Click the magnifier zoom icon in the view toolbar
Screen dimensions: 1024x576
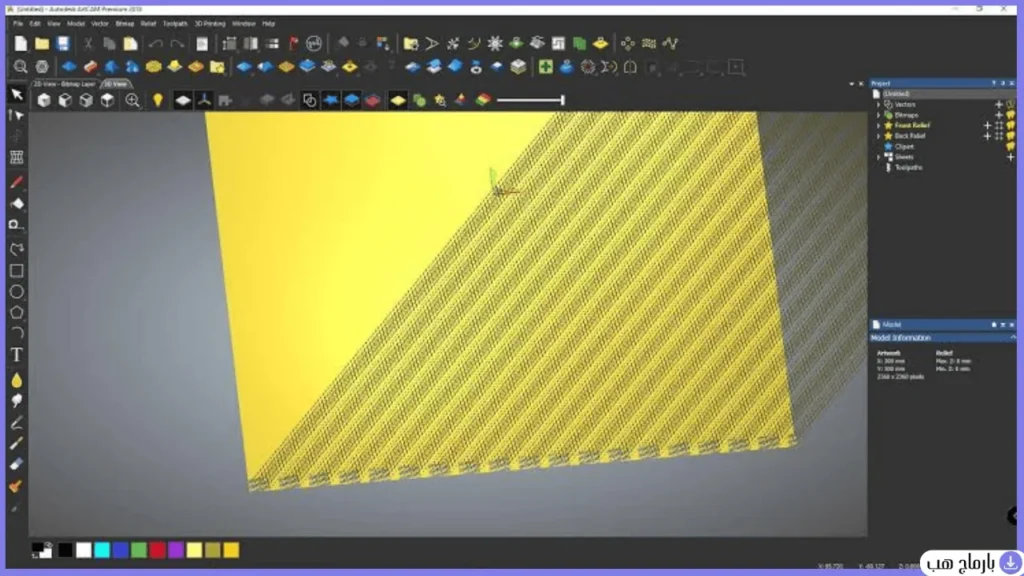[x=133, y=100]
